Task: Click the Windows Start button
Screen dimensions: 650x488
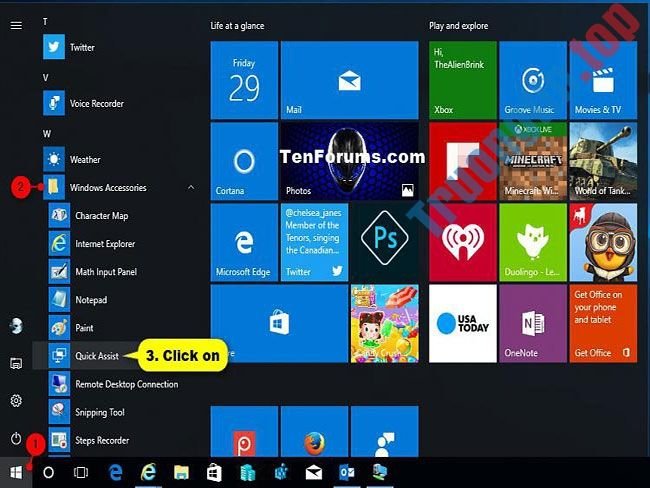Action: pyautogui.click(x=16, y=471)
